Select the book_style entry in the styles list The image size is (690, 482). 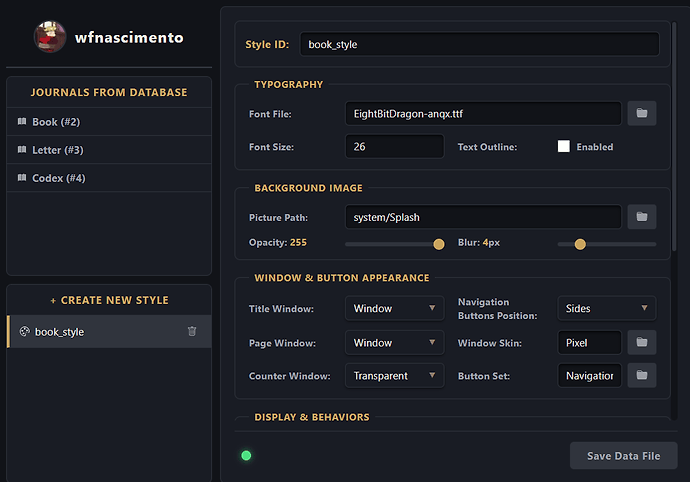click(x=109, y=331)
